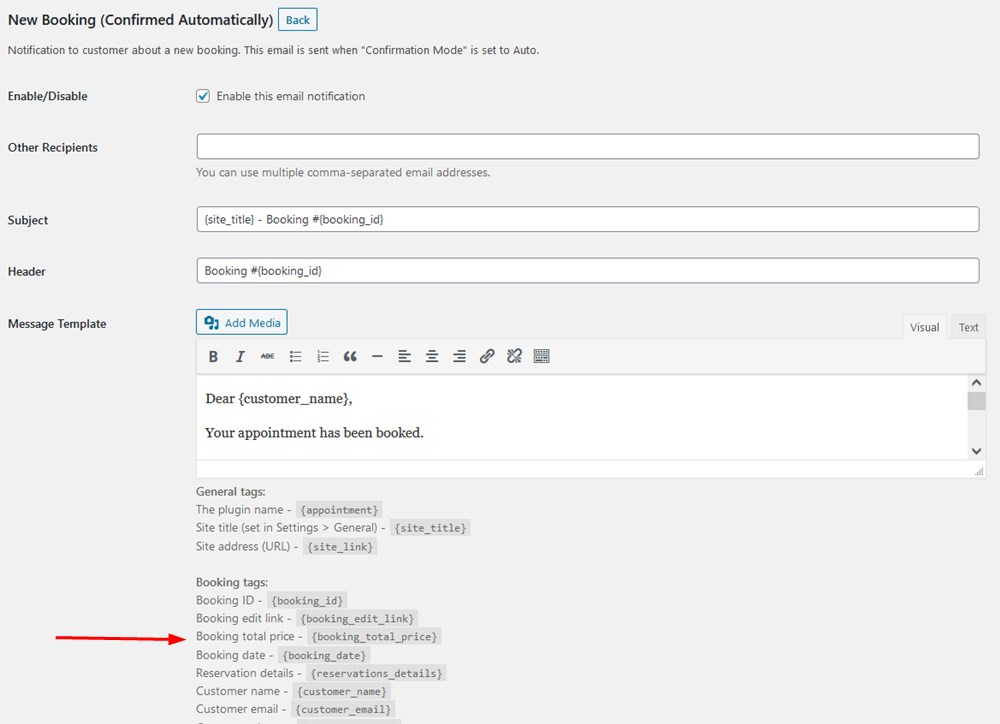
Task: Align text left
Action: (404, 357)
